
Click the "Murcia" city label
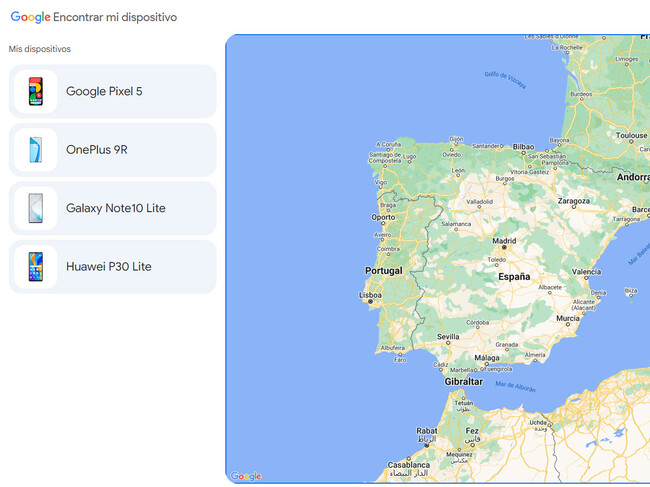click(568, 318)
